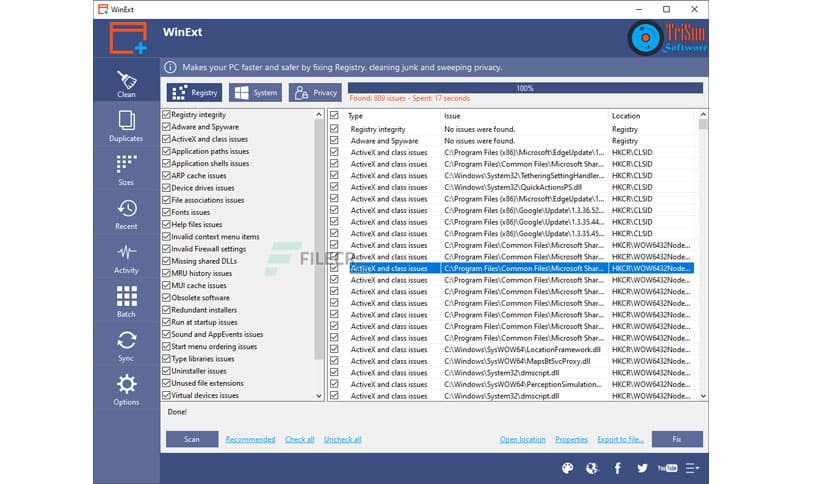Open the Twitter link icon
Screen dimensions: 836x484
(642, 468)
